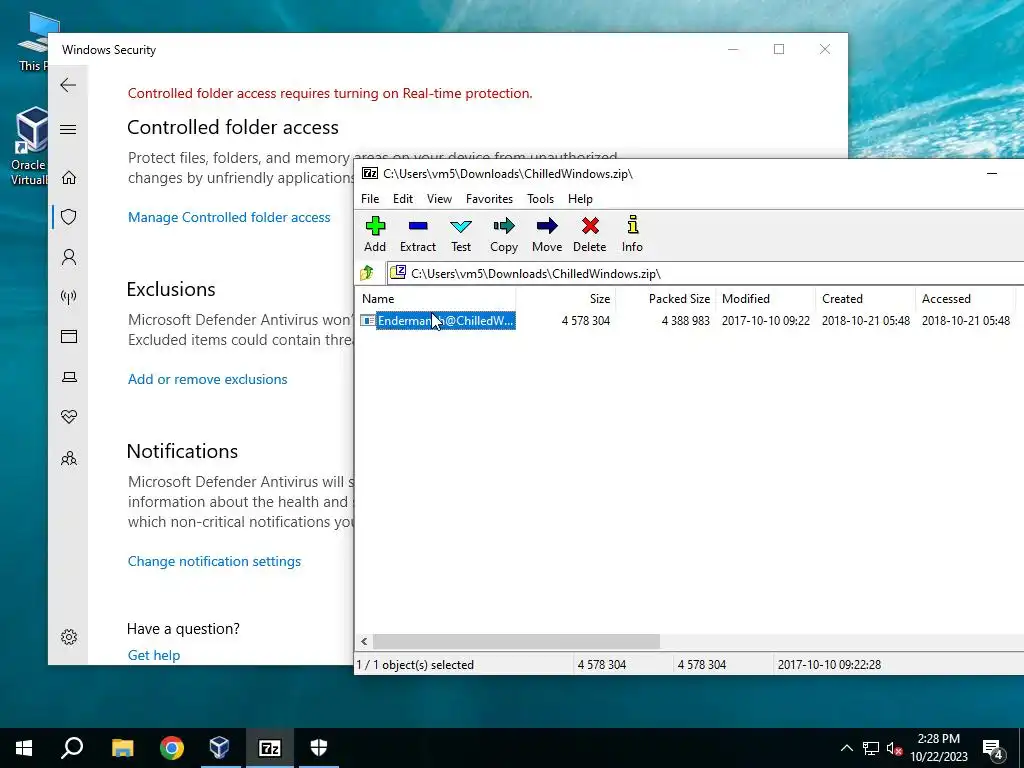Open taskbar Search
Screen dimensions: 1024x768
pos(72,748)
